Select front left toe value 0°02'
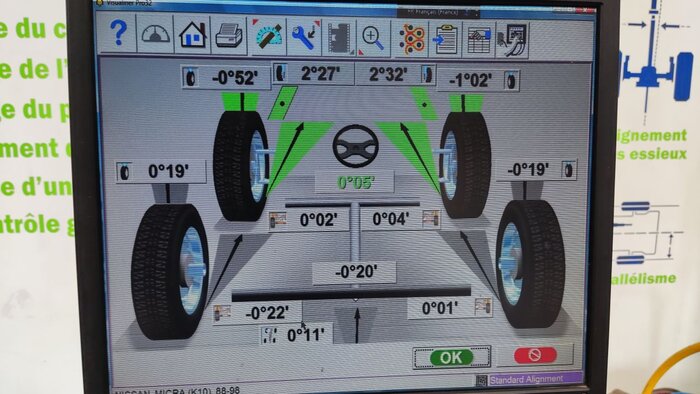 (x=318, y=220)
